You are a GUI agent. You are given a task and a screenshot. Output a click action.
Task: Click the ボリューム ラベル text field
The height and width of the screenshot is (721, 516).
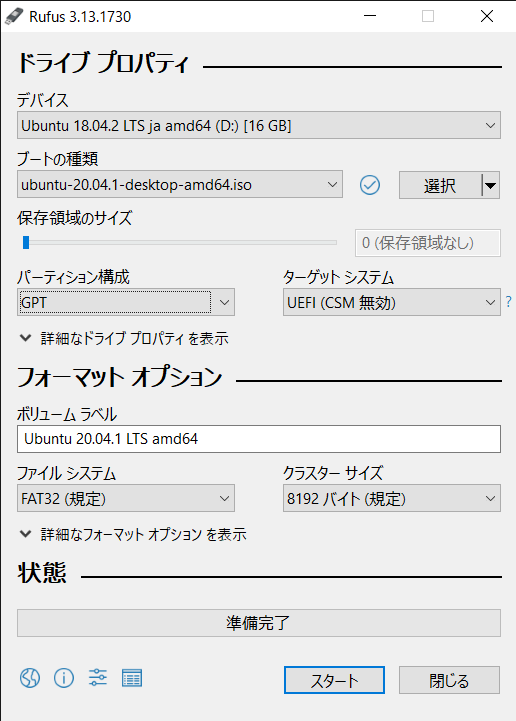(259, 439)
